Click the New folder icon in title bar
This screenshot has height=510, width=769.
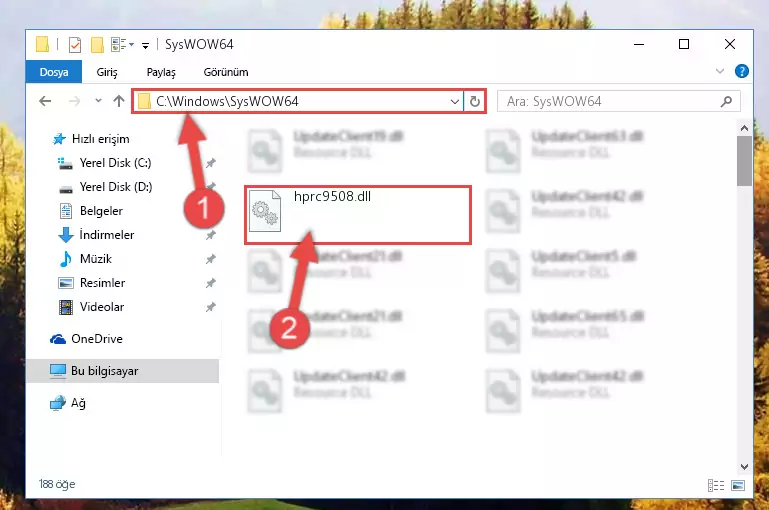(97, 45)
